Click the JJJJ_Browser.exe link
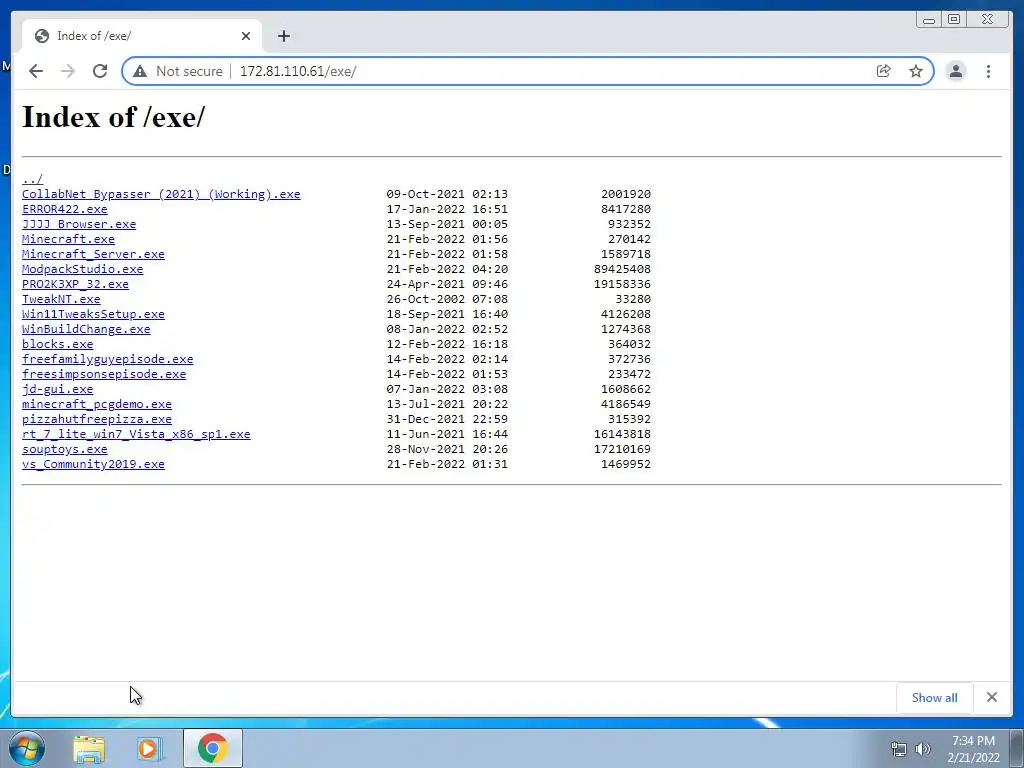The image size is (1024, 768). (79, 224)
